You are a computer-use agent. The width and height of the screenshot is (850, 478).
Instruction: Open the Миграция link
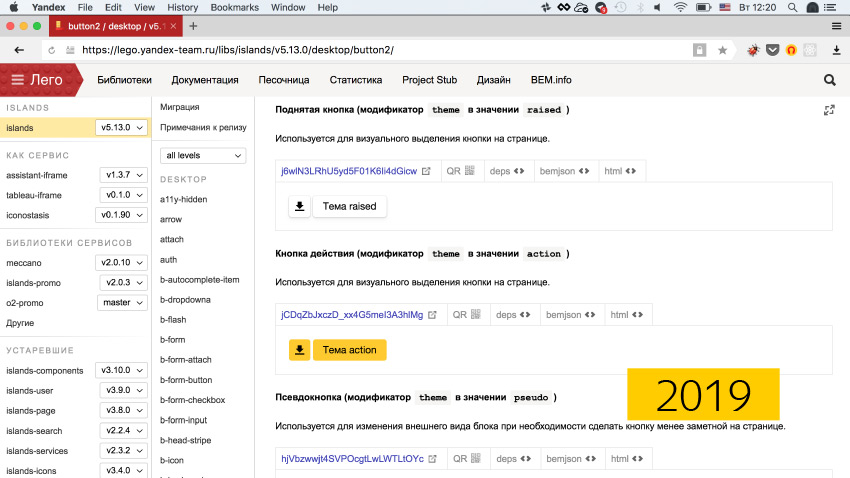click(179, 107)
